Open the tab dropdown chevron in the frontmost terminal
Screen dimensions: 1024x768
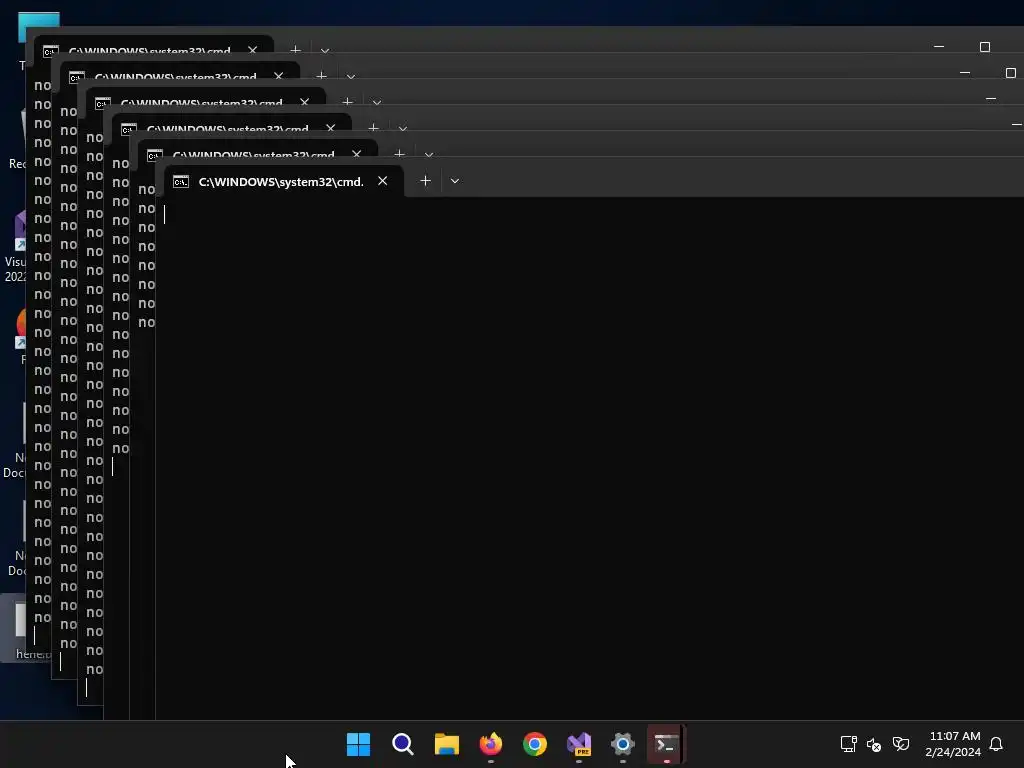455,181
